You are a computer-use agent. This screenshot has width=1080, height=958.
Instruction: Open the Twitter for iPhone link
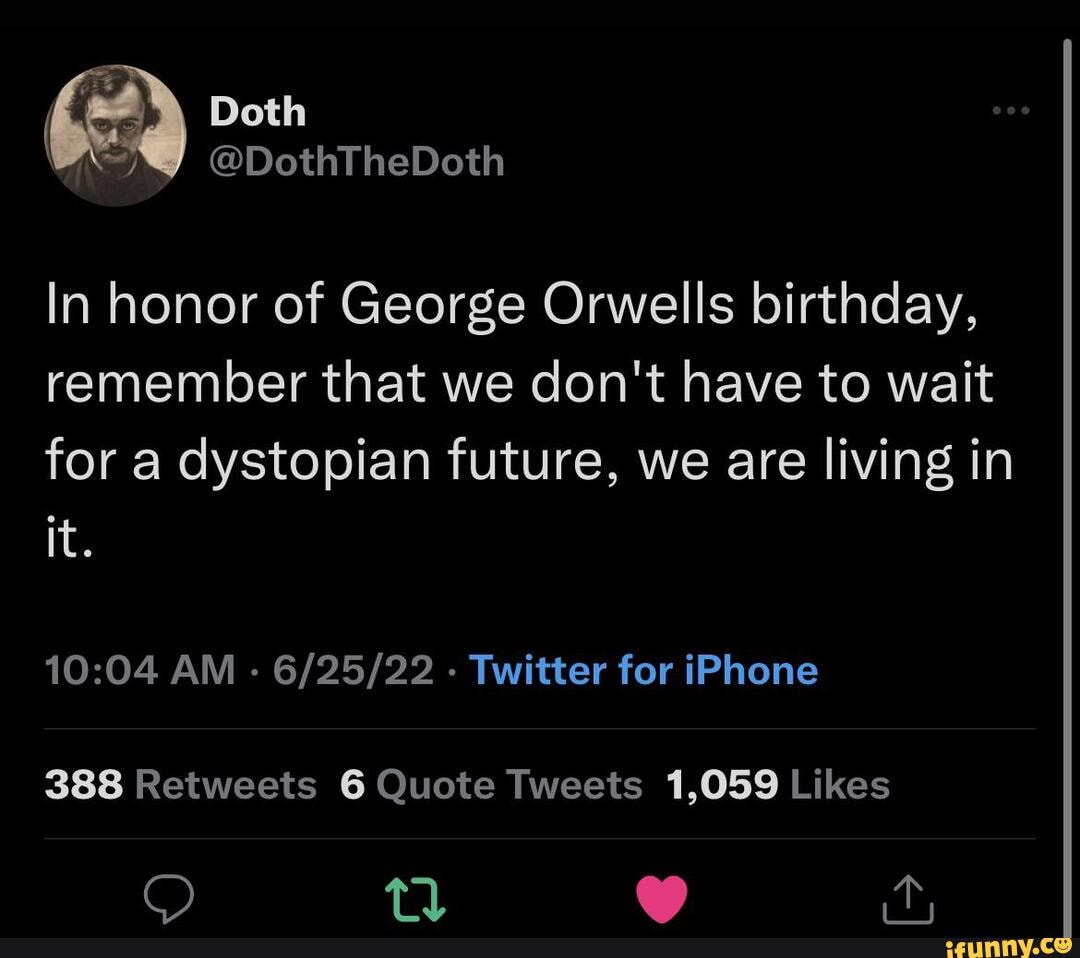pyautogui.click(x=644, y=670)
